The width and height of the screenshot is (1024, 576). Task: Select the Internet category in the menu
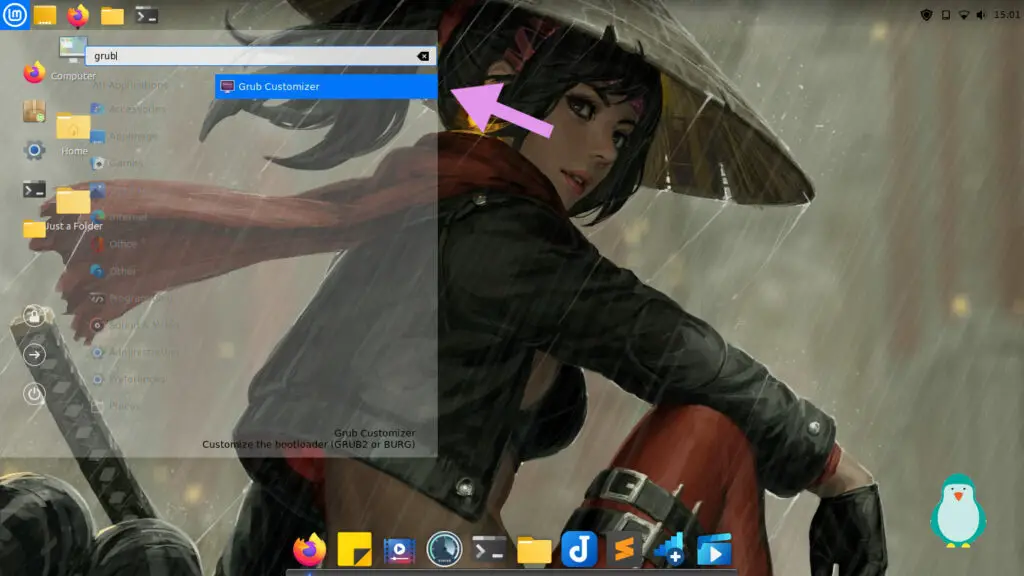pos(120,217)
